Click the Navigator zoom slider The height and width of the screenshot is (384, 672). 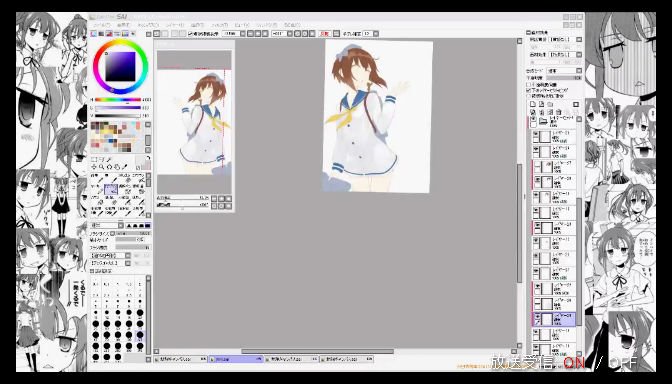183,198
